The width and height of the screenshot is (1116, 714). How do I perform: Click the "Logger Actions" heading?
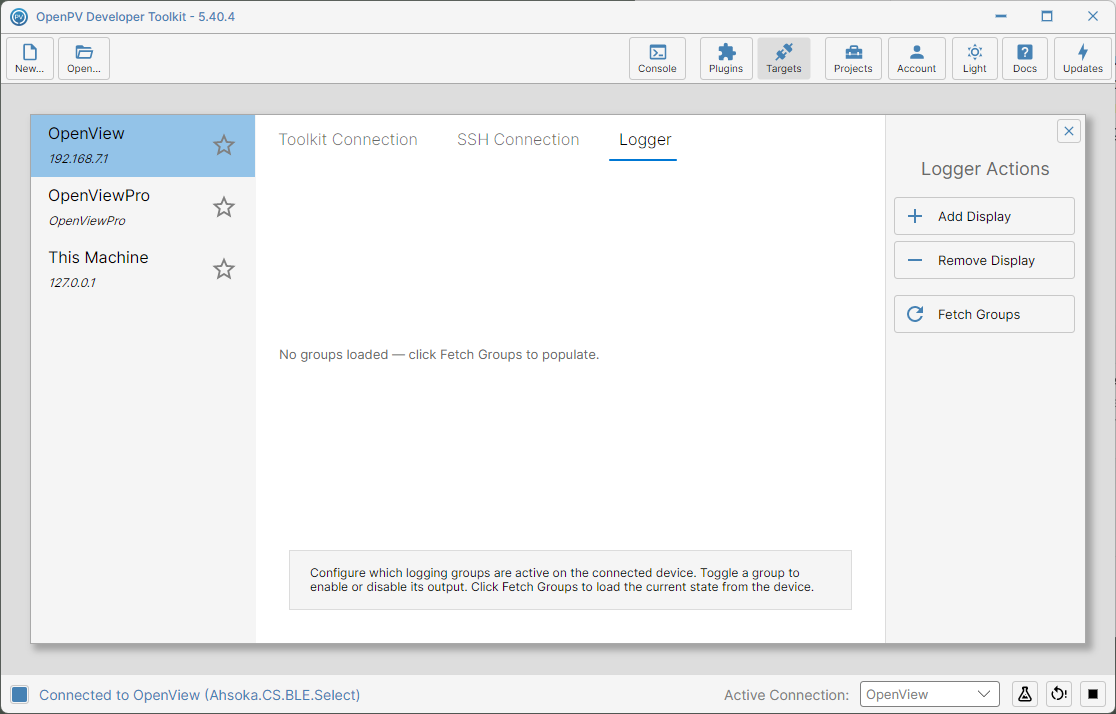point(985,169)
